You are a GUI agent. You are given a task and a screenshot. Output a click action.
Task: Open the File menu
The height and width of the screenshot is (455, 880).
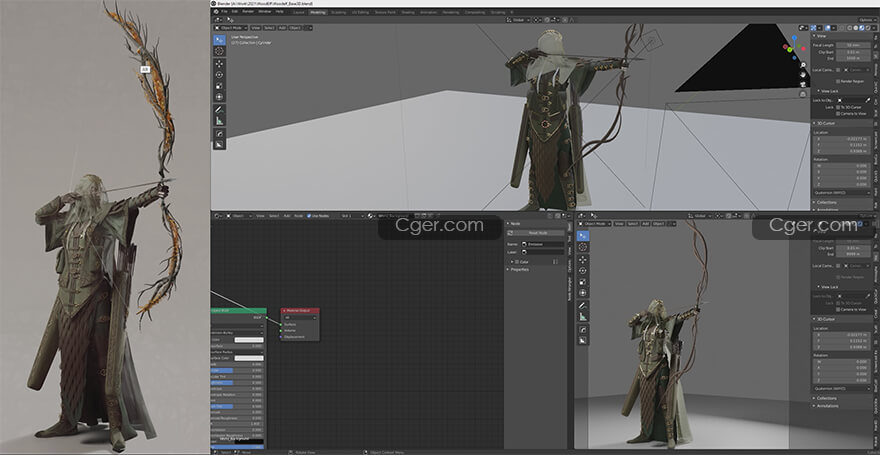tap(224, 11)
